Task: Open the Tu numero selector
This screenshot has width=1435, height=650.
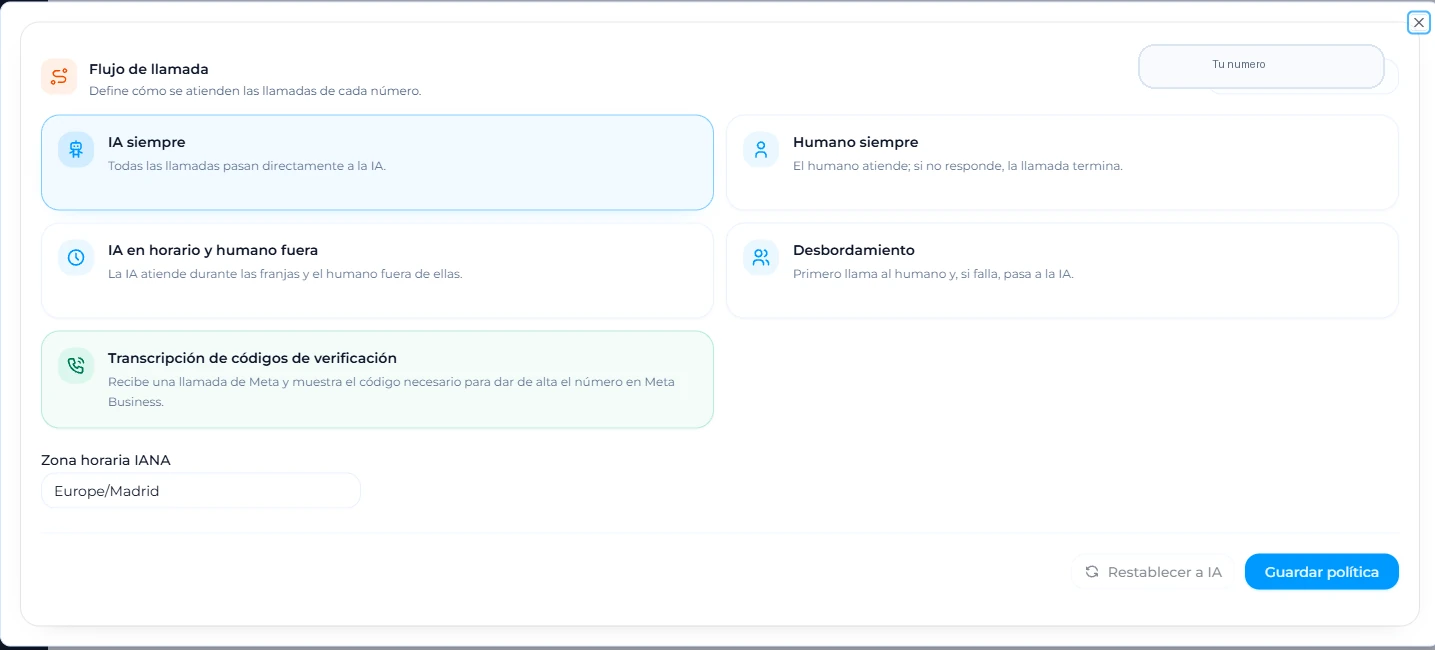Action: coord(1261,66)
